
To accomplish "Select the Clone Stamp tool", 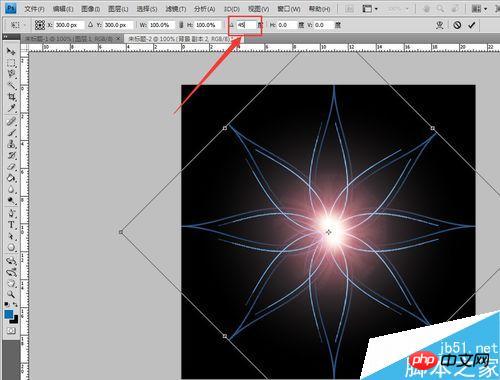I will (x=11, y=144).
